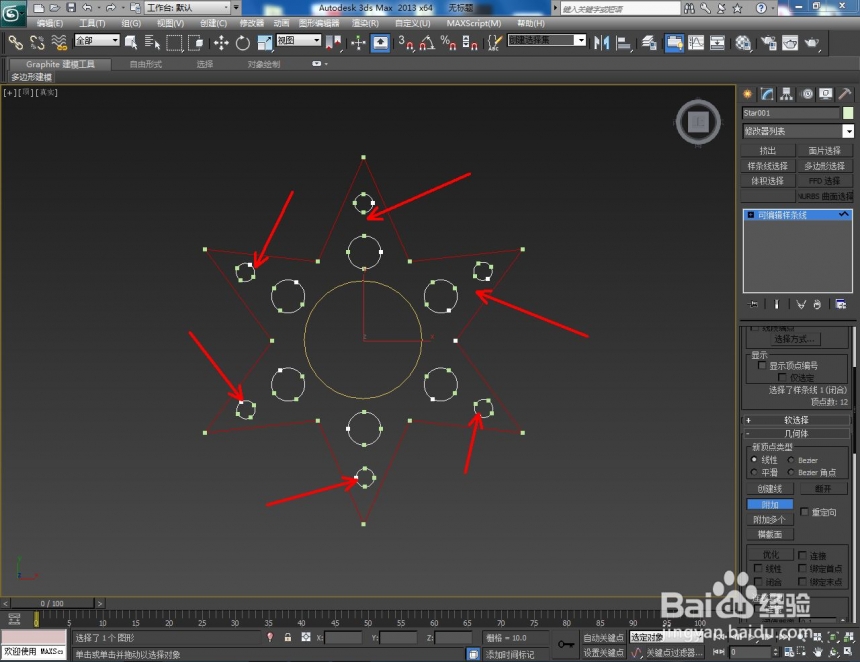The width and height of the screenshot is (860, 662).
Task: Enable the 绑定首点 checkbox
Action: click(802, 568)
